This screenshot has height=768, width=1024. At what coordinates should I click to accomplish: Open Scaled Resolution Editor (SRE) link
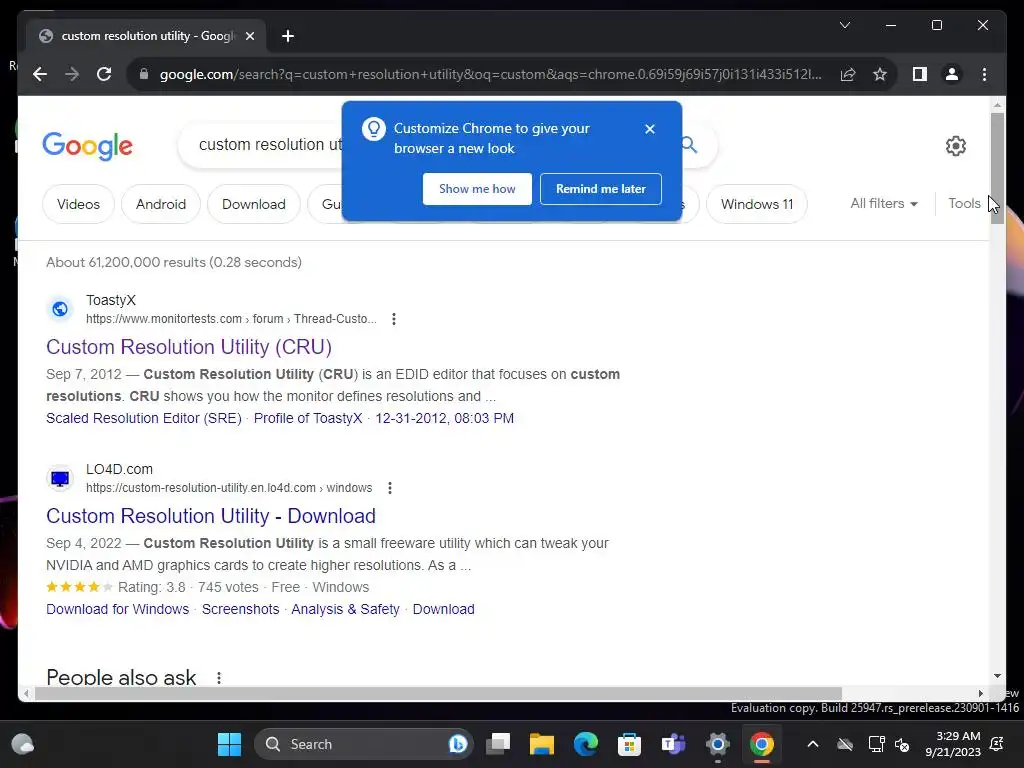(x=144, y=418)
